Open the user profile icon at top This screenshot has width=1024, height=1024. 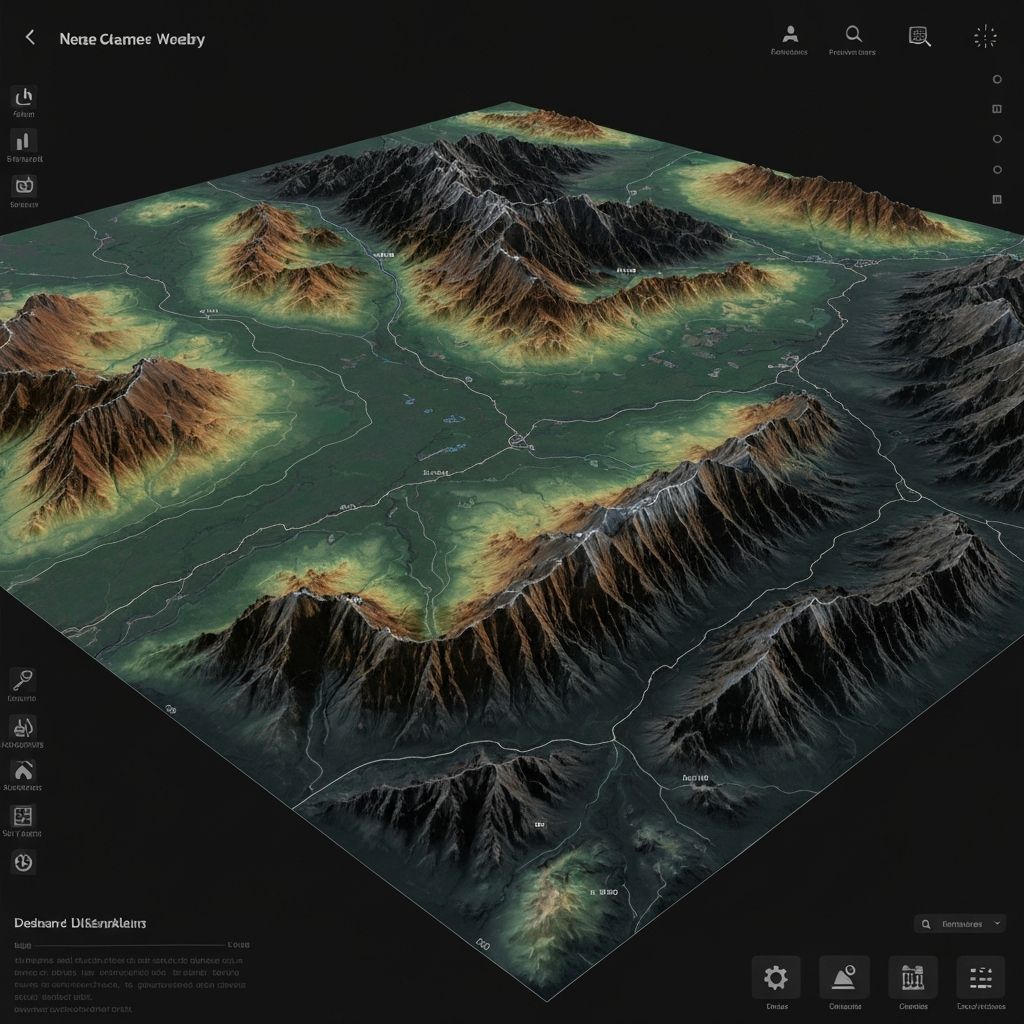(x=790, y=35)
